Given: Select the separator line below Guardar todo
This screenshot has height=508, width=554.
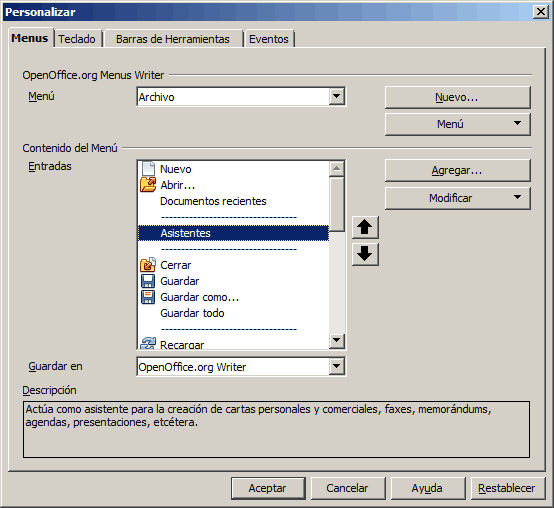Looking at the screenshot, I should point(229,329).
